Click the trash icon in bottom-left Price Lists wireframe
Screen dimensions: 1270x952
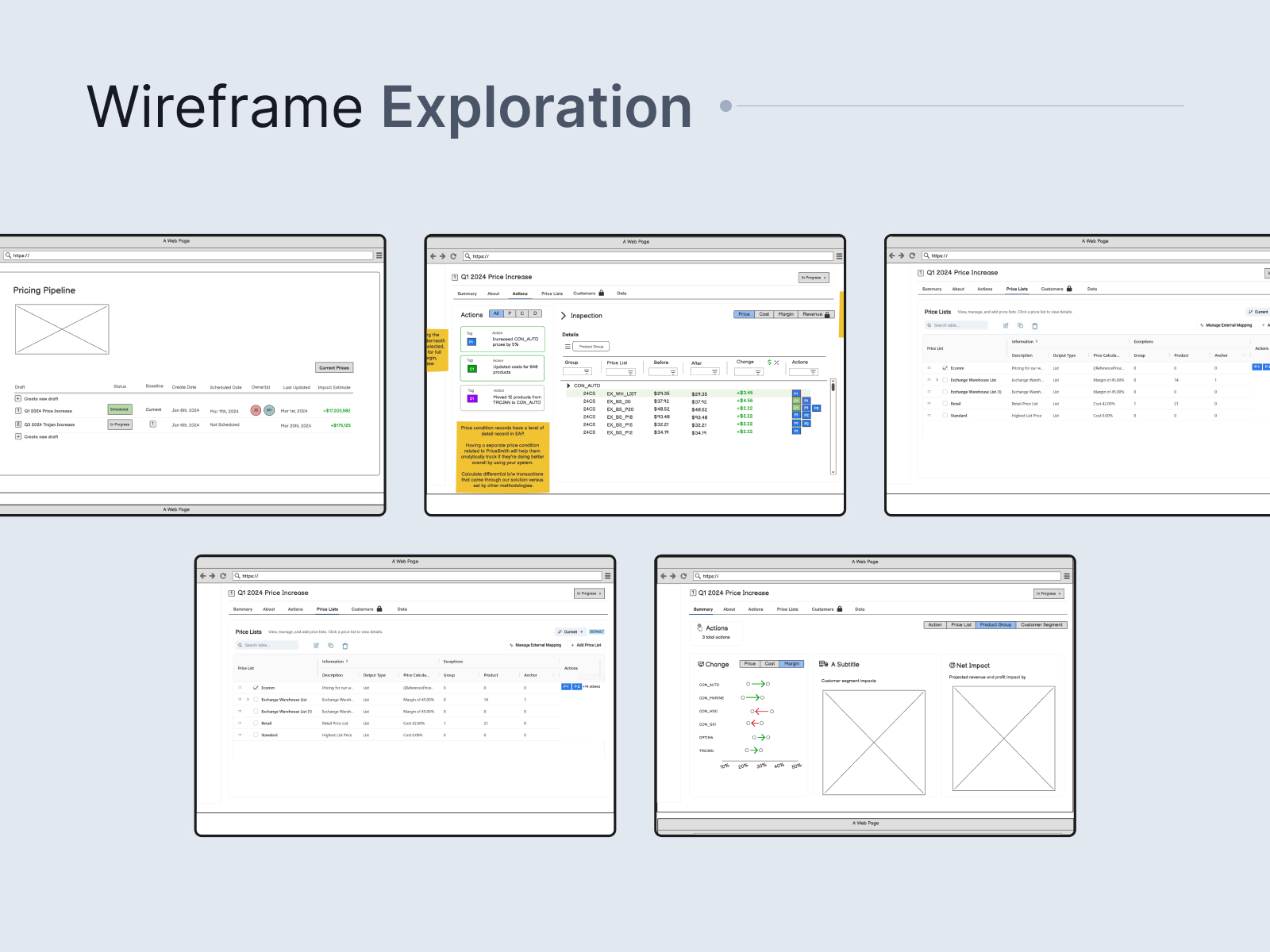pyautogui.click(x=345, y=646)
